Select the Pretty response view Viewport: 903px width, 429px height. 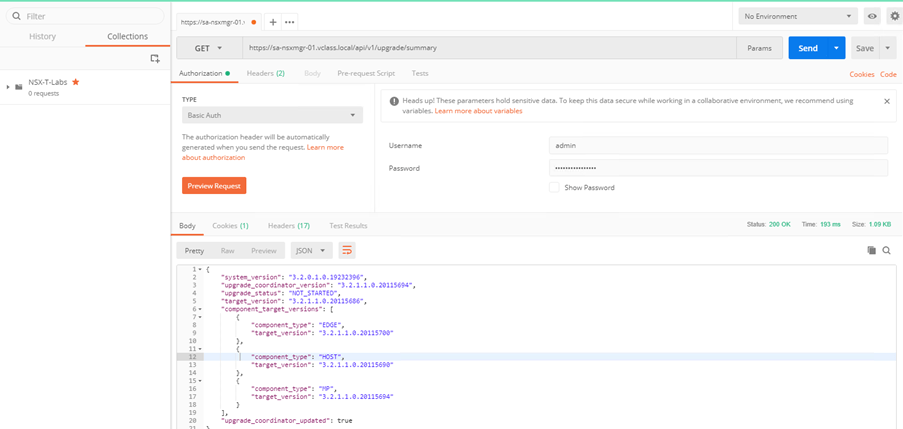(195, 250)
